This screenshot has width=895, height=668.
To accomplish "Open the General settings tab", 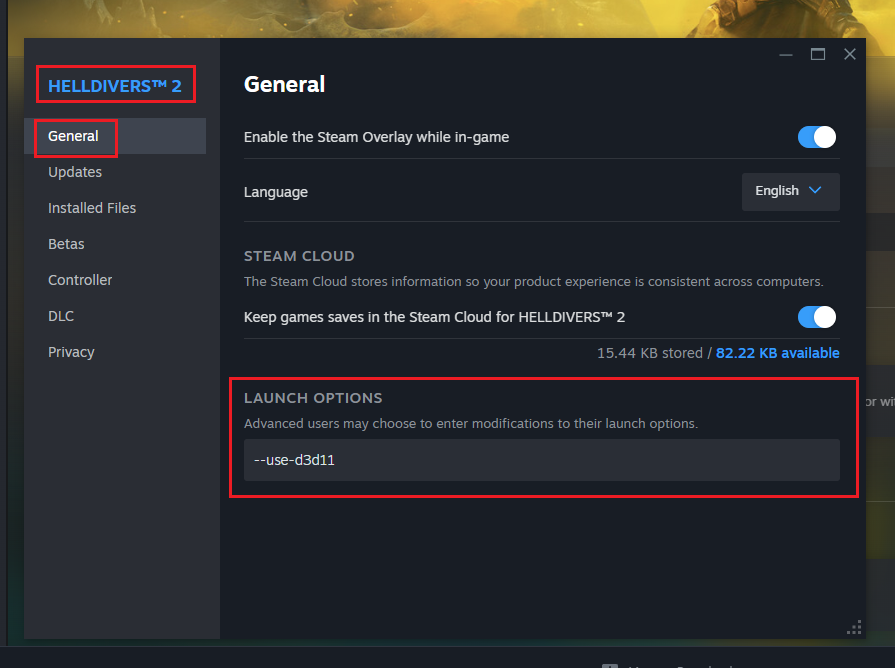I will 115,136.
